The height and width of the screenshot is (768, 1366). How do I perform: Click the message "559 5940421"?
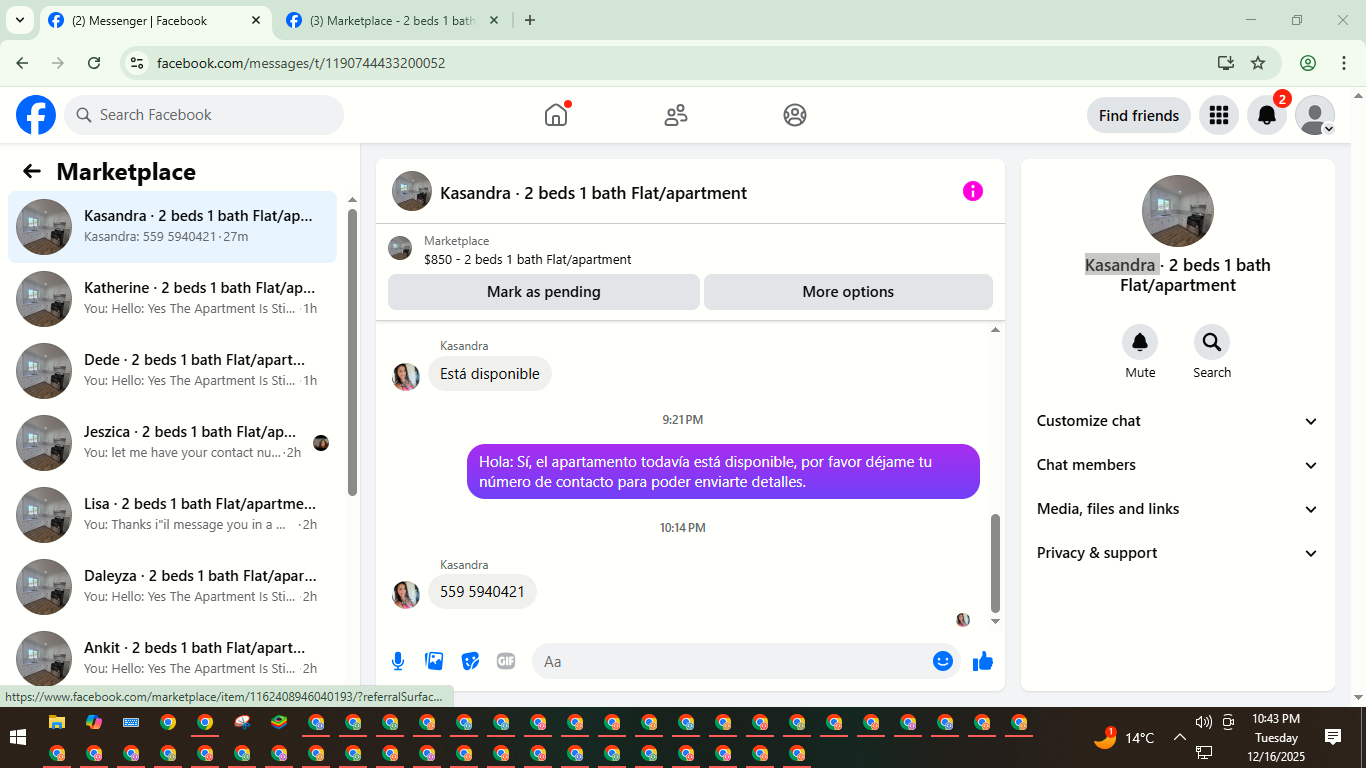[x=482, y=591]
